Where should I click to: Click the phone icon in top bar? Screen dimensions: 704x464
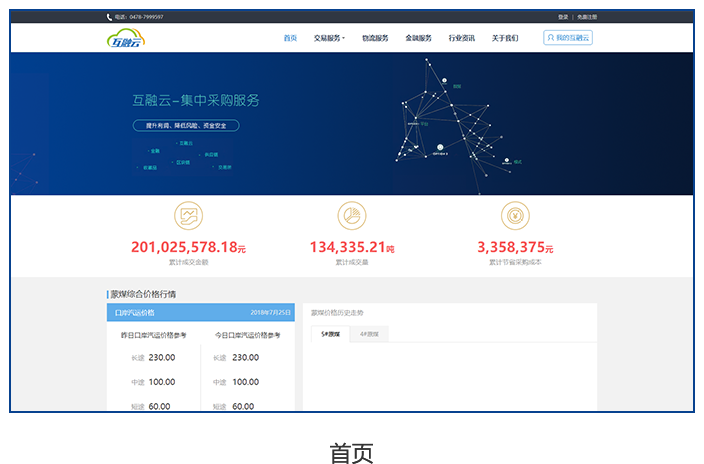(109, 17)
